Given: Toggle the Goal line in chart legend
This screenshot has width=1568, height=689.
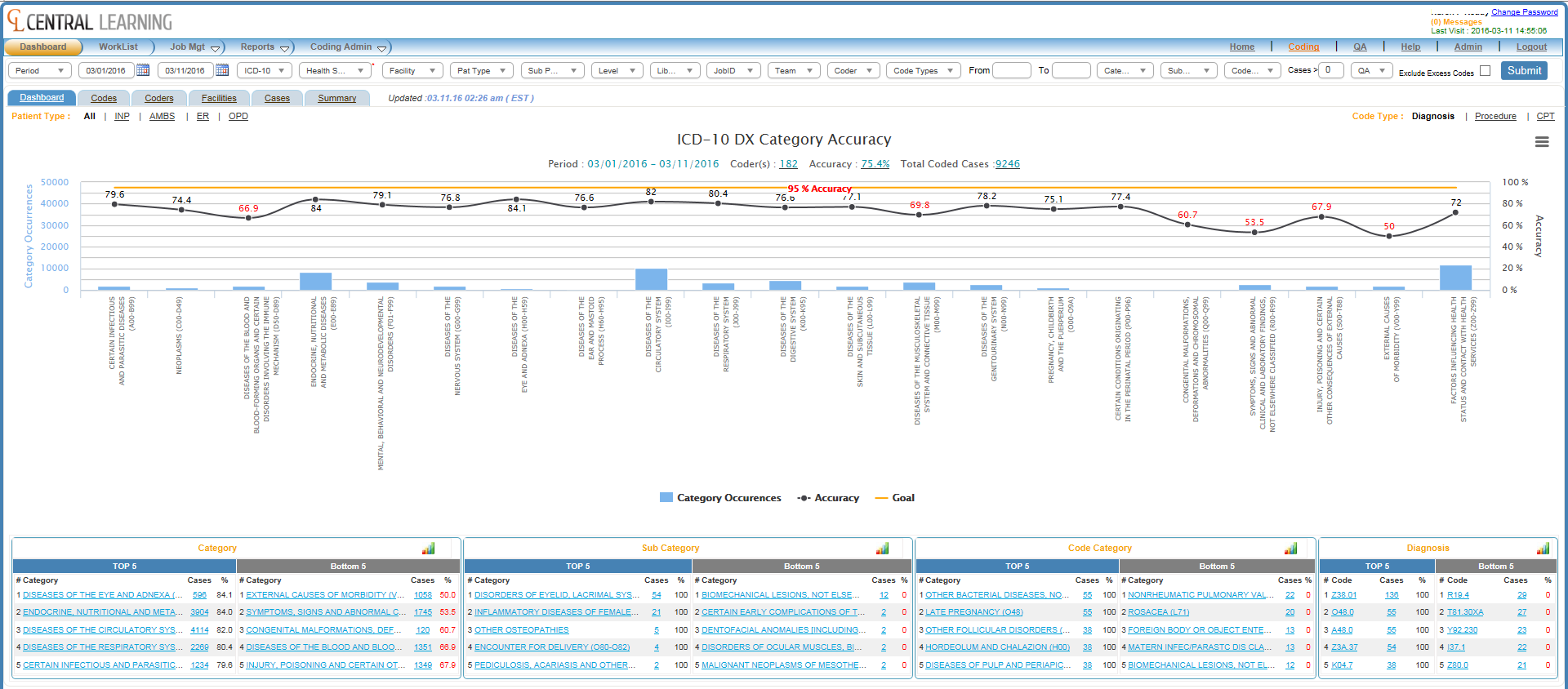Looking at the screenshot, I should click(x=895, y=498).
